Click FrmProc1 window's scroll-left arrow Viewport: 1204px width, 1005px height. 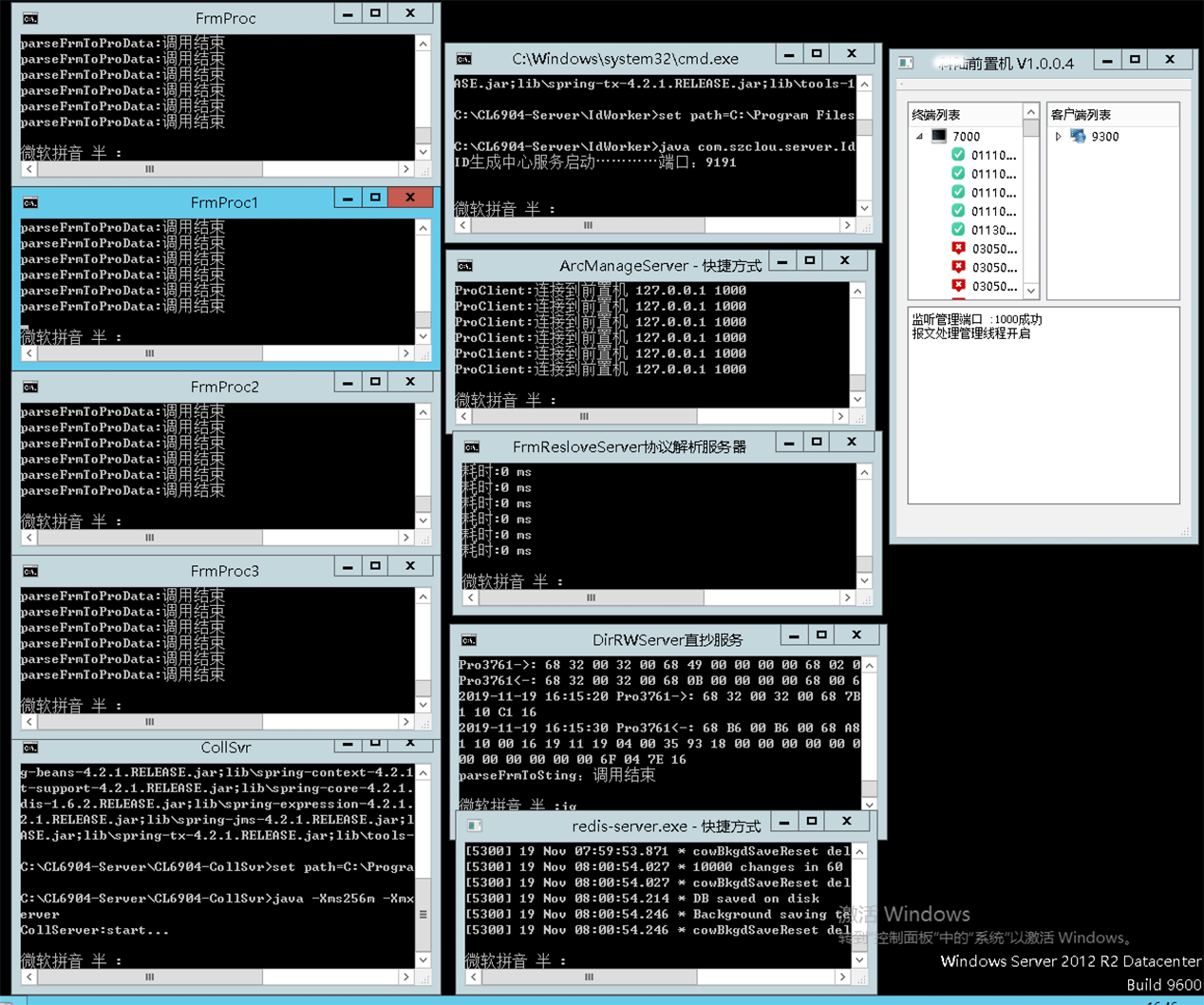tap(28, 353)
